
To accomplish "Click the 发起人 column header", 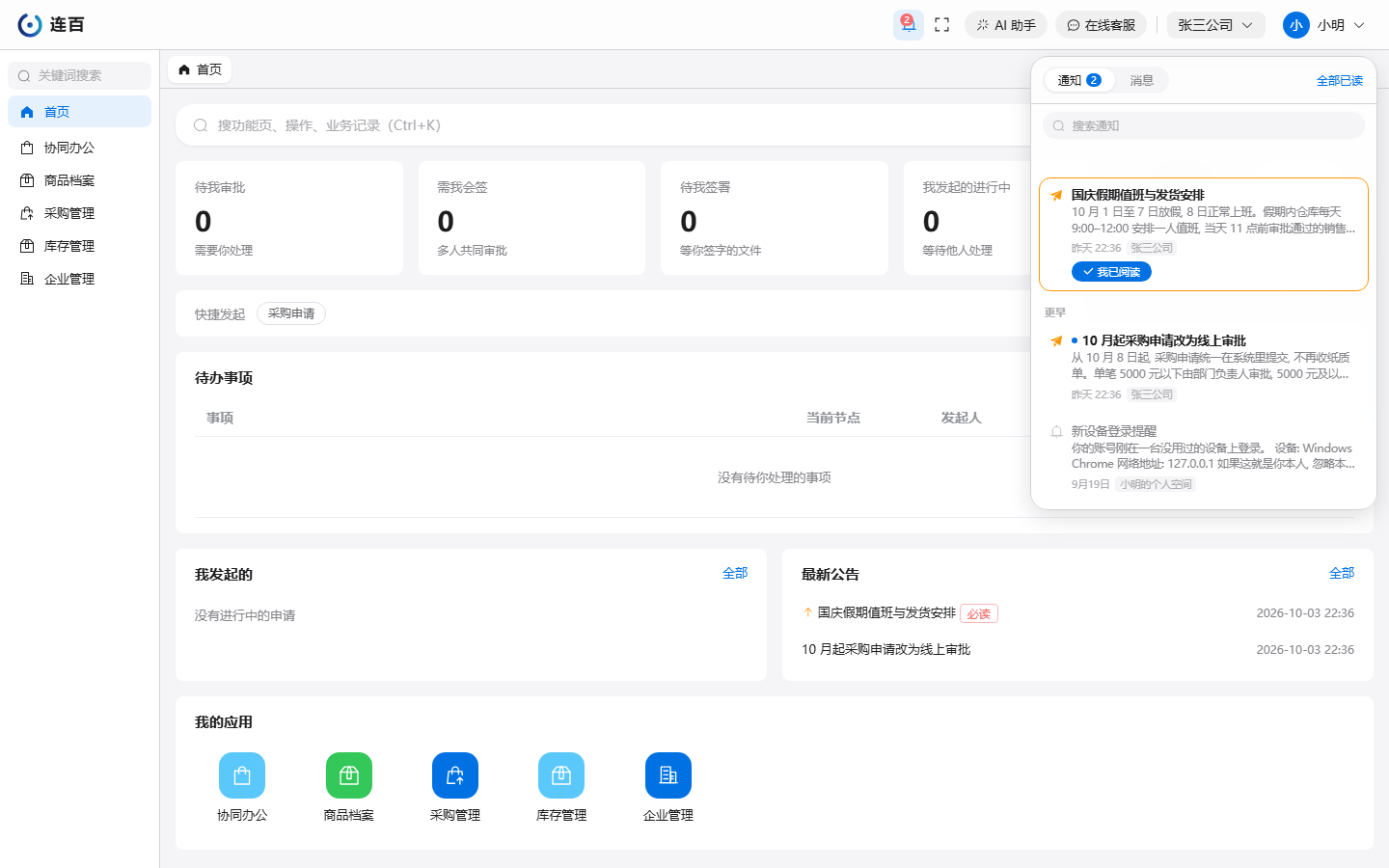I will click(962, 418).
